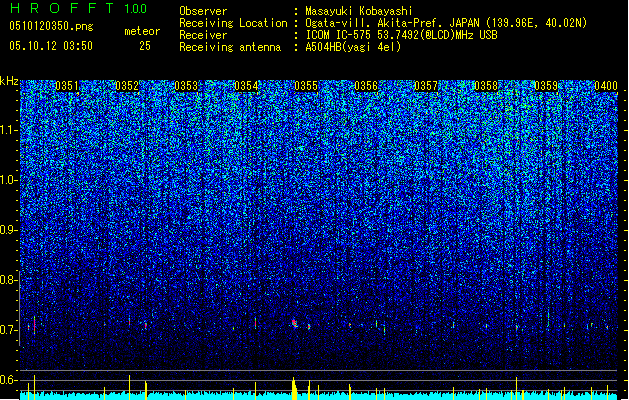Select the Ogata-vill. Akita-Pref. JAPAN location text
This screenshot has width=629, height=400.
446,23
